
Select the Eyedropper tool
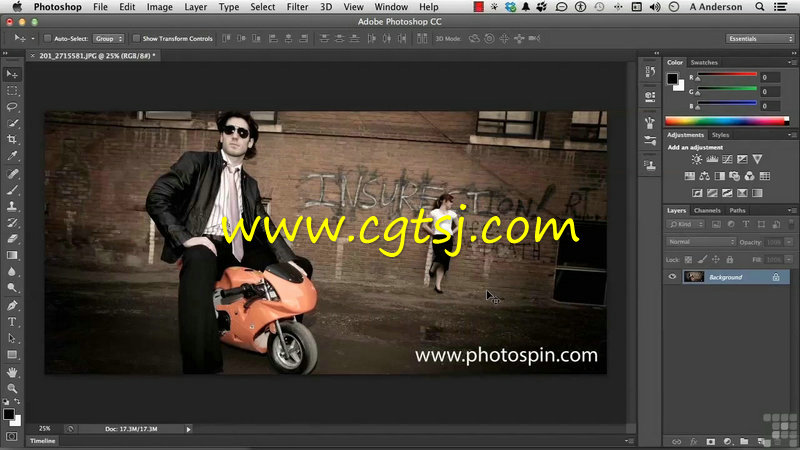click(12, 156)
